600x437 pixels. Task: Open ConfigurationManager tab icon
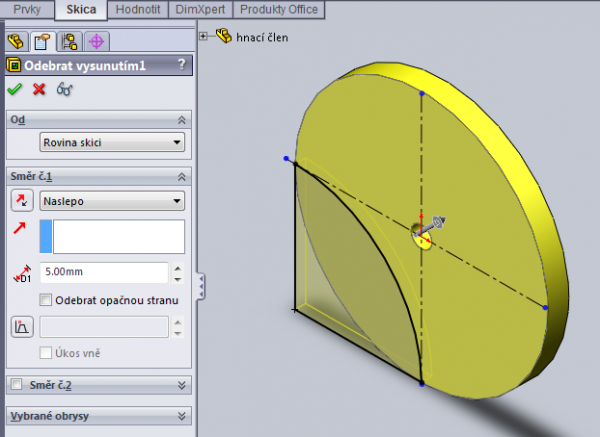pyautogui.click(x=69, y=41)
